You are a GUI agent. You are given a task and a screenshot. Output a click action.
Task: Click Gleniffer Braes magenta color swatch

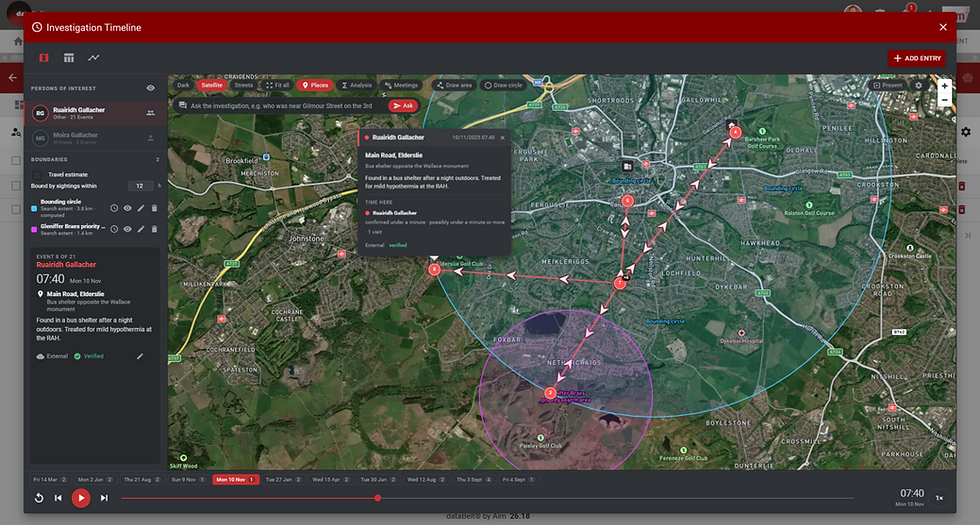coord(34,229)
